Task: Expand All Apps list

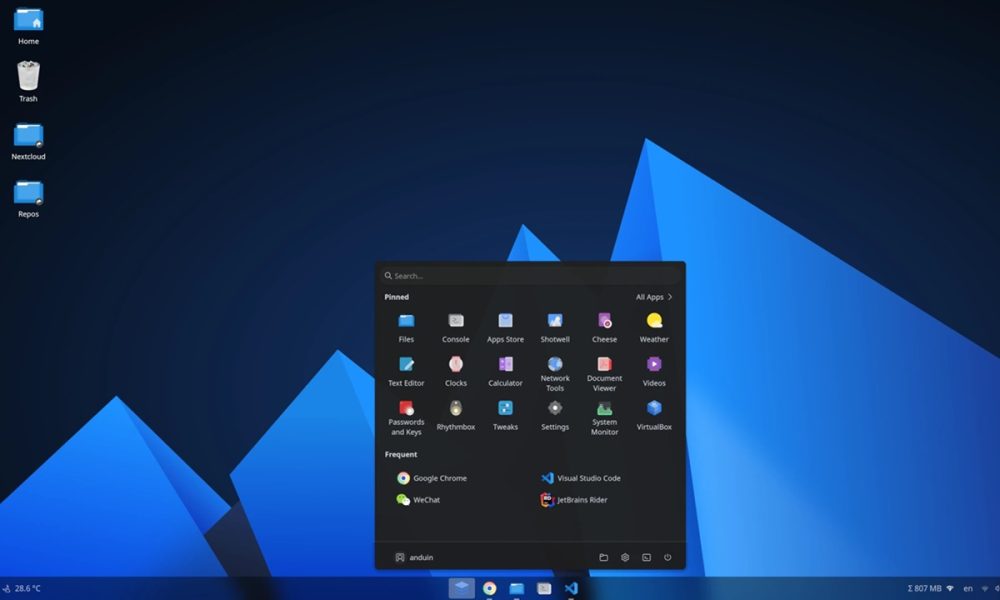Action: [654, 297]
